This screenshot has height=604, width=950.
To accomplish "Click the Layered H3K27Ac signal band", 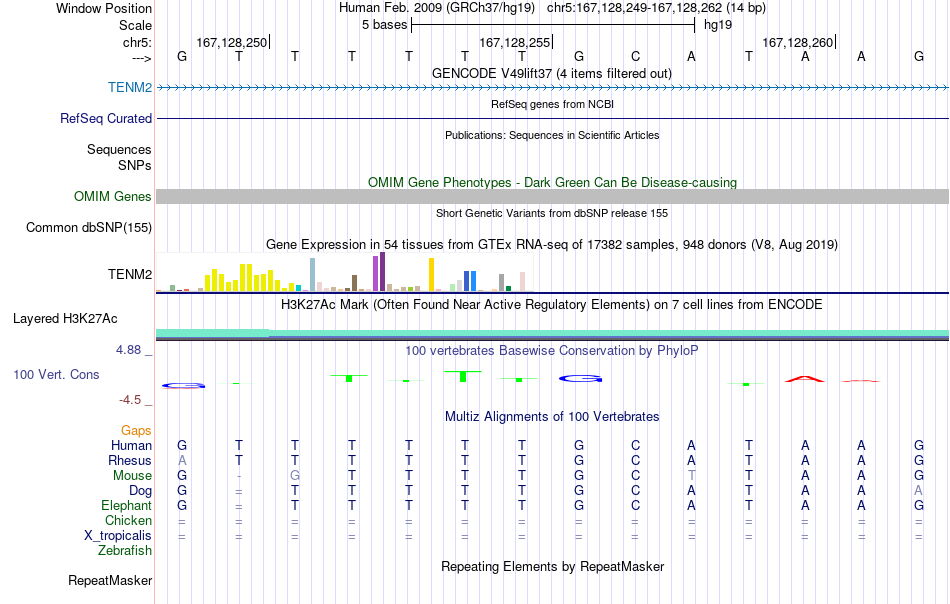I will 552,334.
